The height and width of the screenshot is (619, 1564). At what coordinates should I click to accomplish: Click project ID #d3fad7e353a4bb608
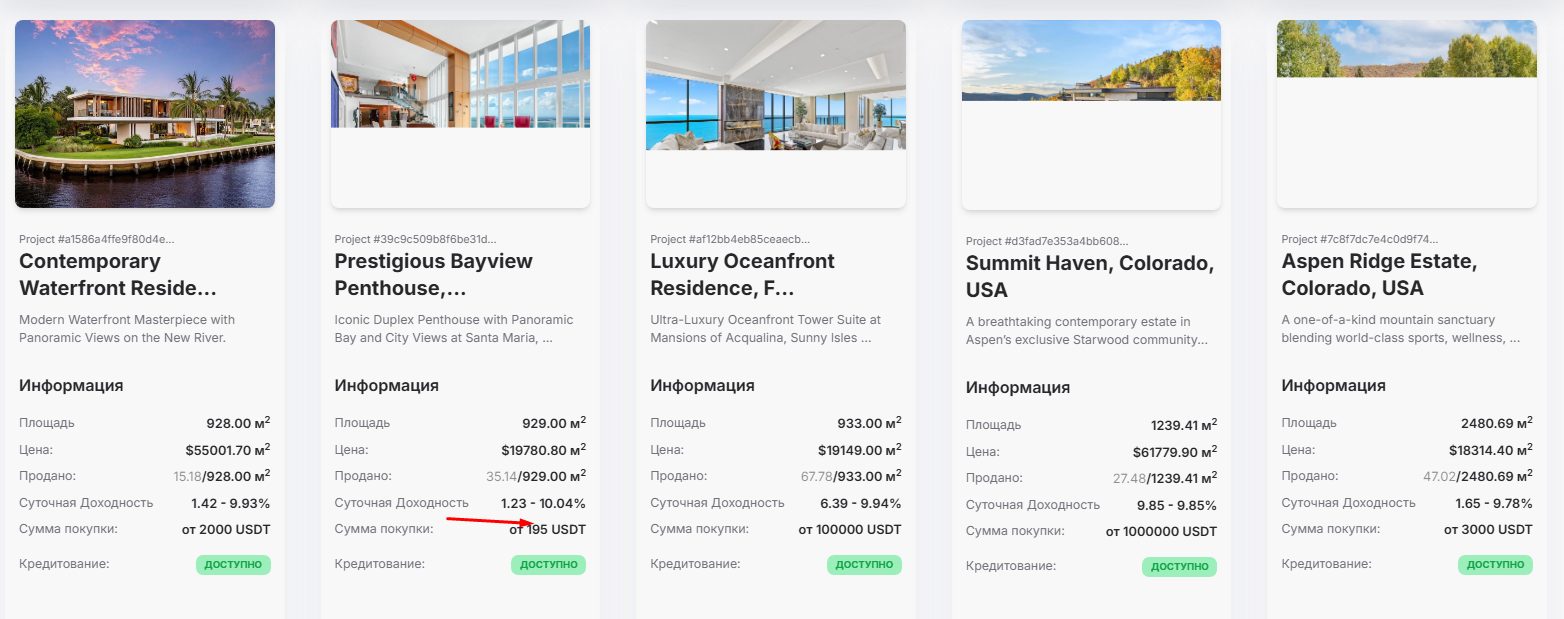1047,242
